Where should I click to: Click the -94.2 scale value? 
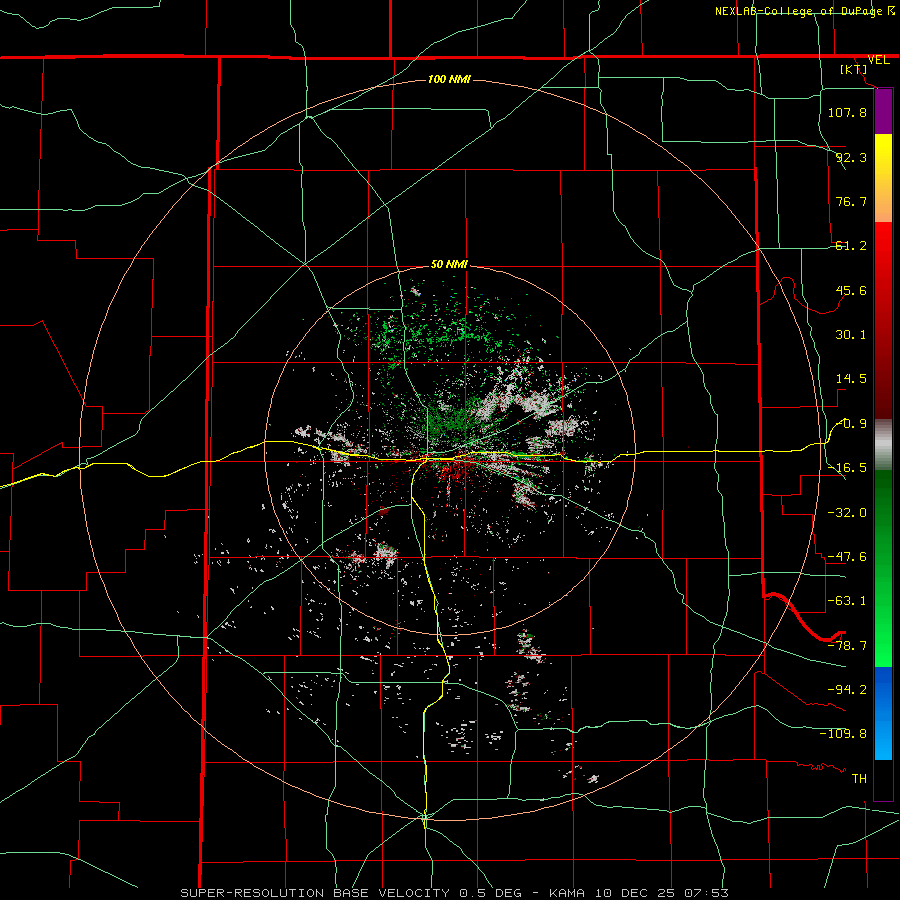[847, 689]
